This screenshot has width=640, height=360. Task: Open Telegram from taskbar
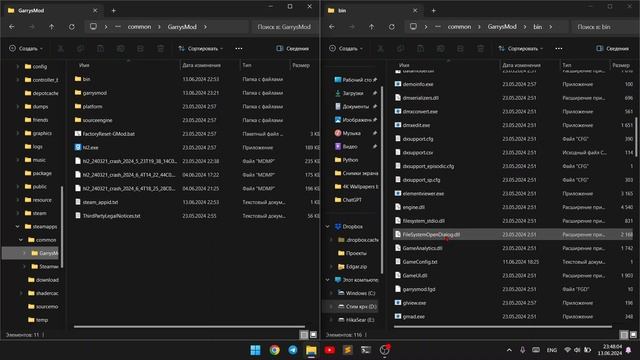coord(293,350)
